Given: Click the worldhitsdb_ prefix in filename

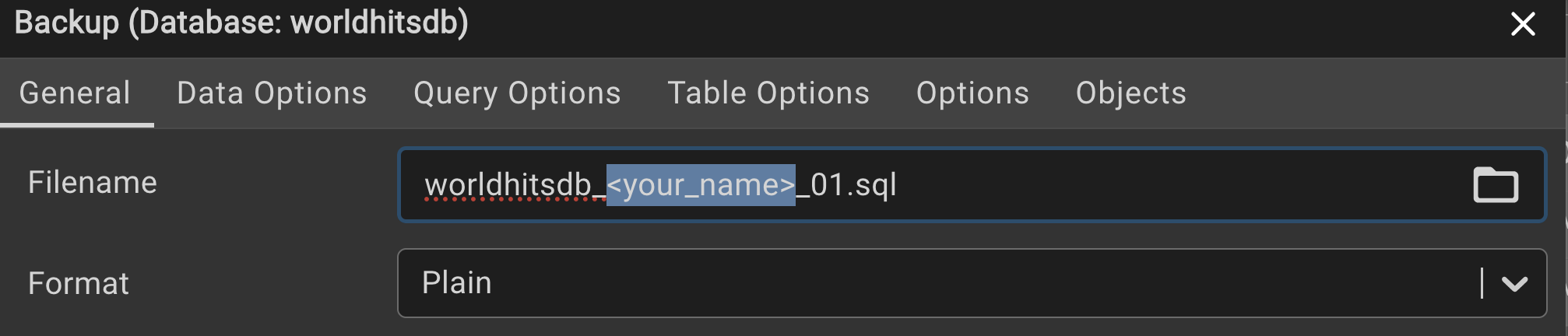Looking at the screenshot, I should [x=510, y=185].
